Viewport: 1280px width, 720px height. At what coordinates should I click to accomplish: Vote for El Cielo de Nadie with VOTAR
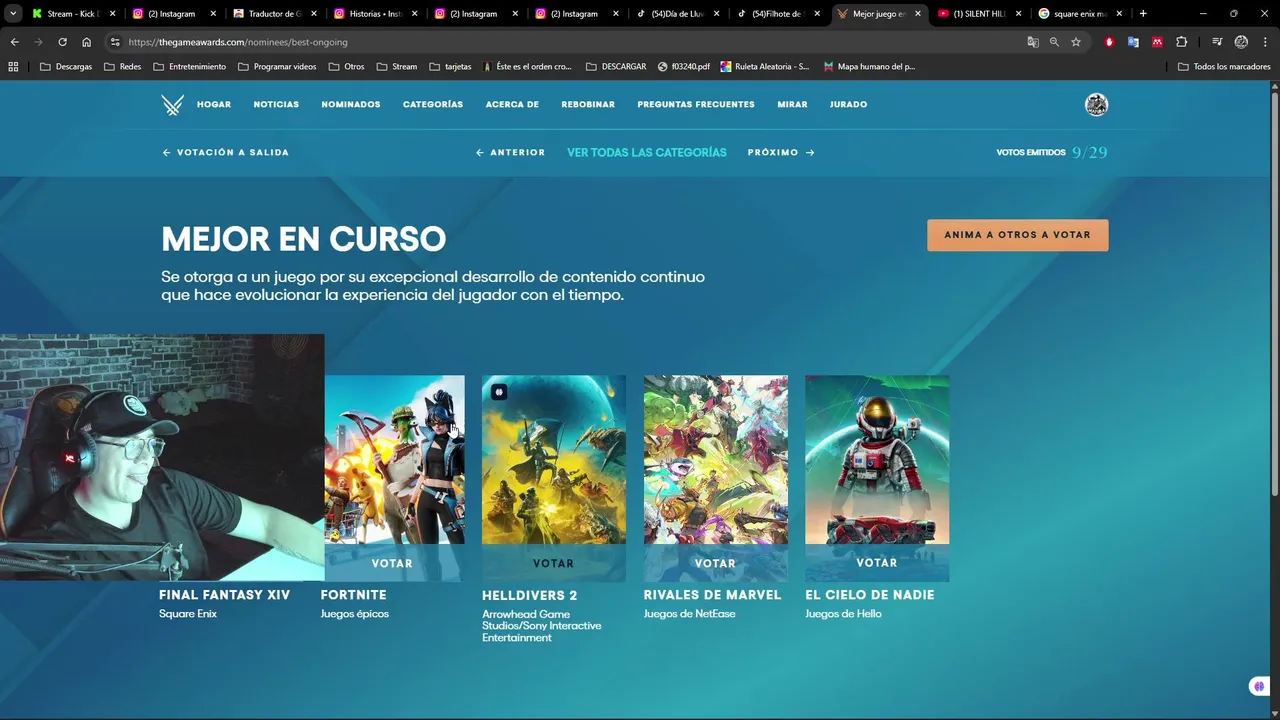coord(877,563)
